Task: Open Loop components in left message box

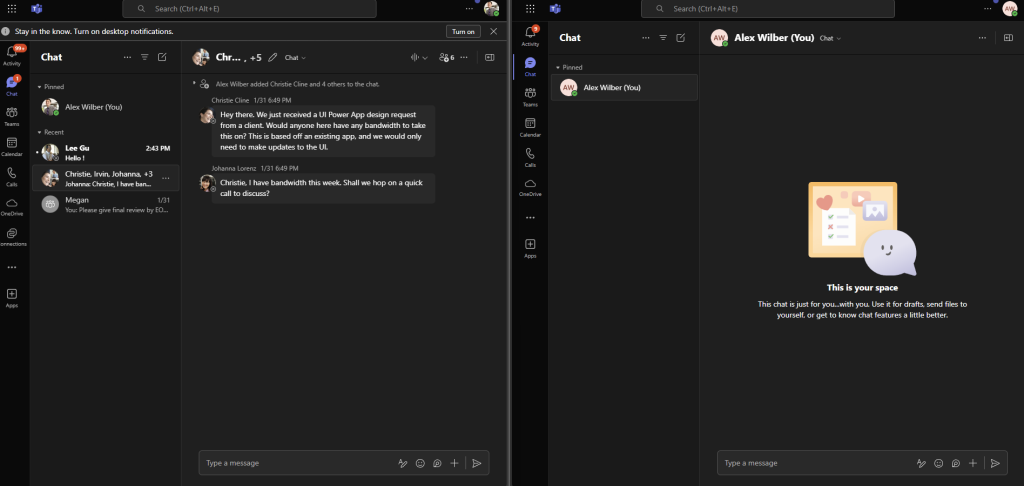Action: point(438,463)
